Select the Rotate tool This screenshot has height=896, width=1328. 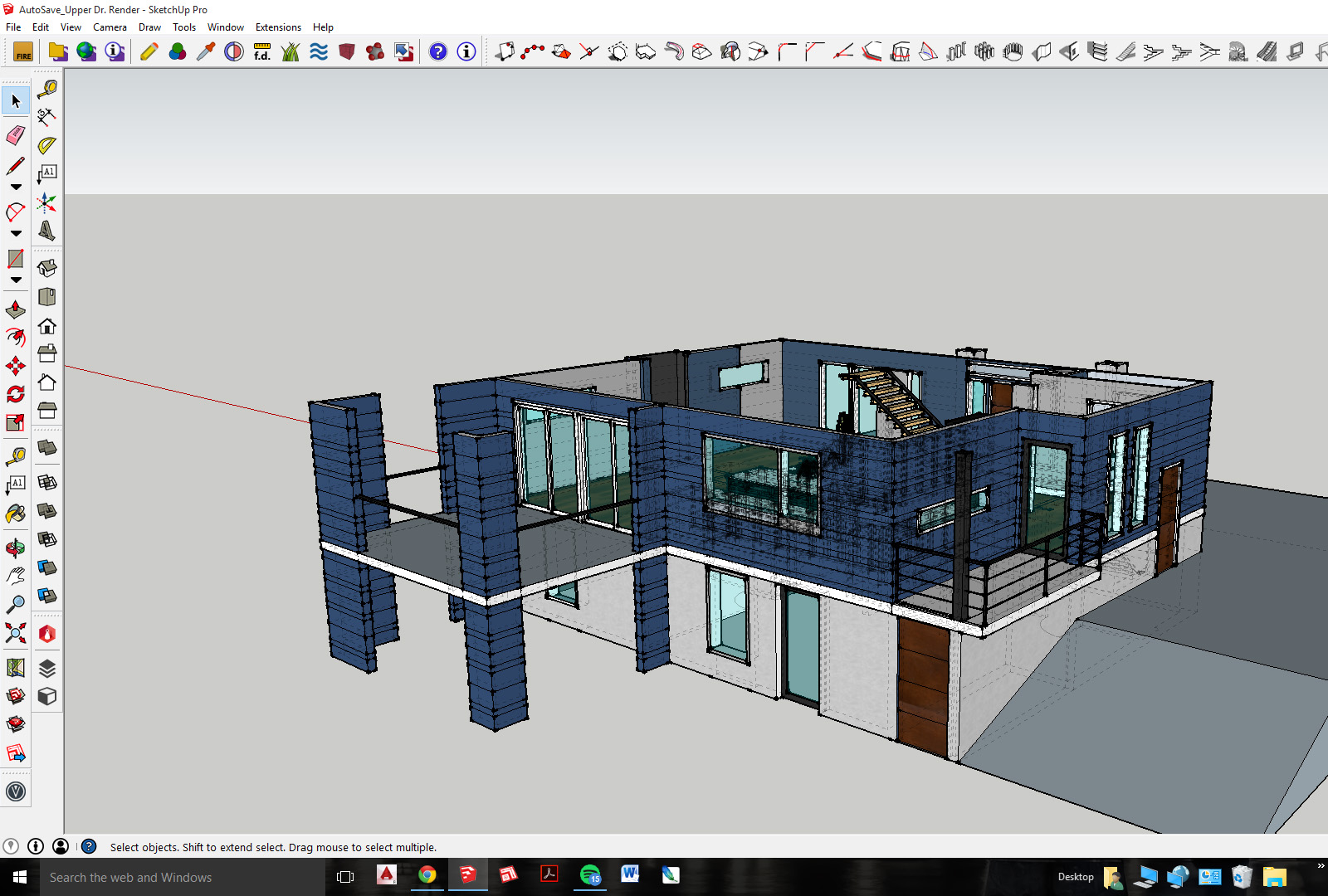click(15, 394)
